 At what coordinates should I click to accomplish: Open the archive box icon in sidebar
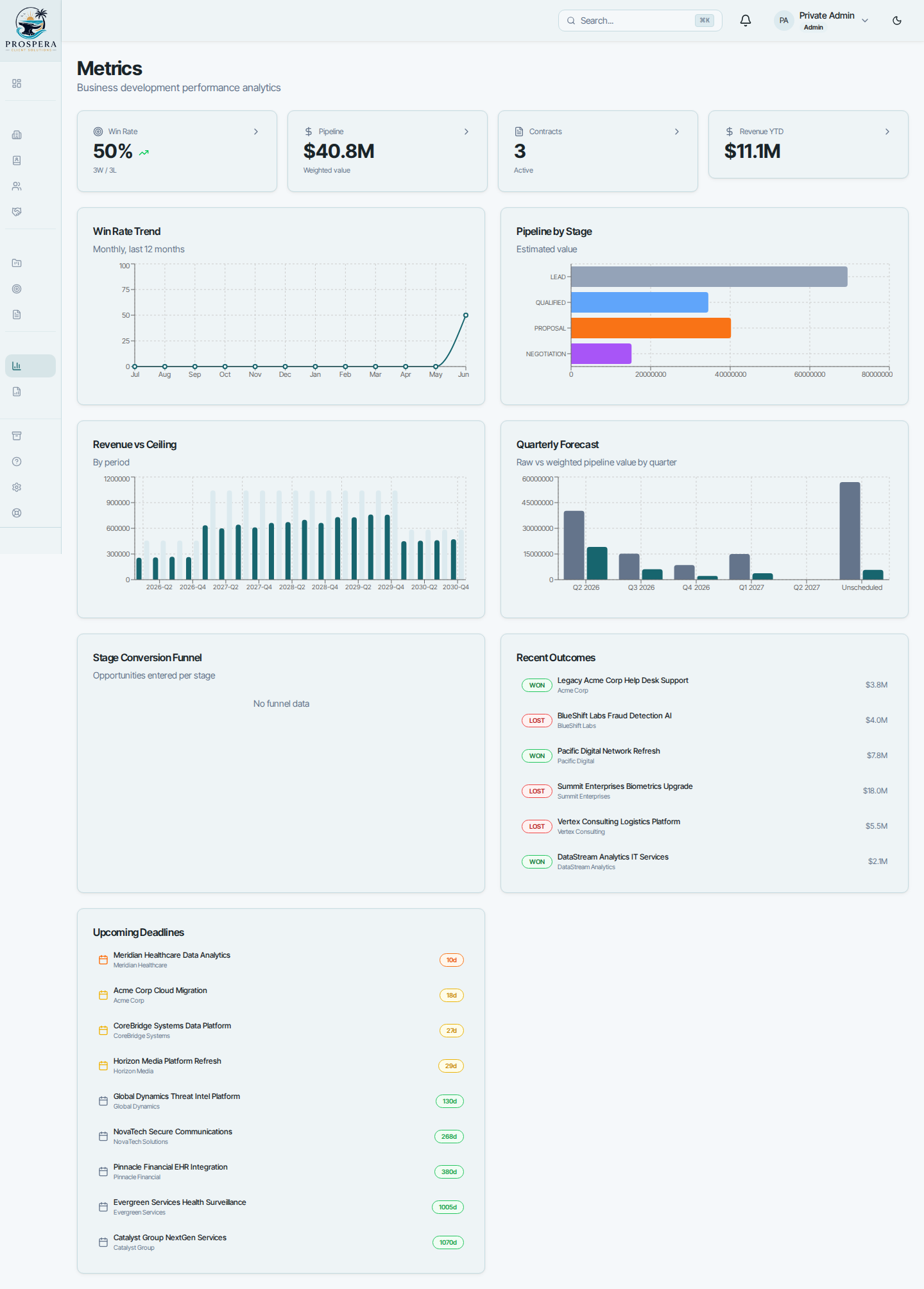pyautogui.click(x=17, y=436)
